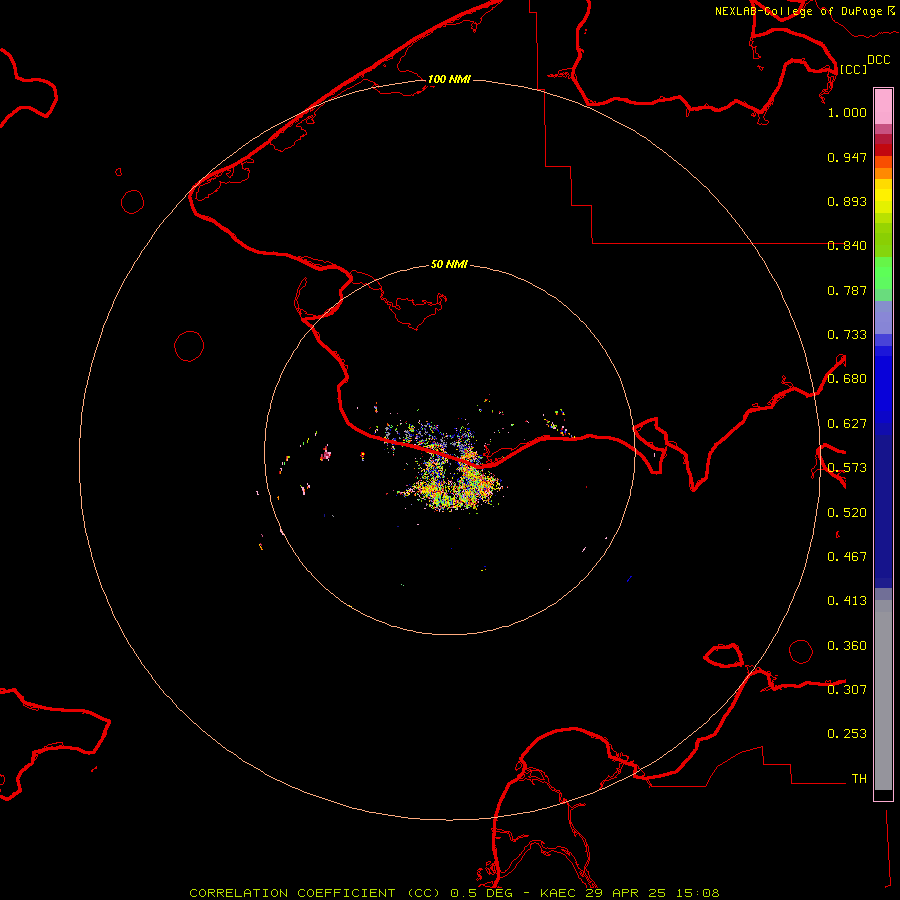900x900 pixels.
Task: Click the 0.627 color scale value
Action: tap(847, 424)
